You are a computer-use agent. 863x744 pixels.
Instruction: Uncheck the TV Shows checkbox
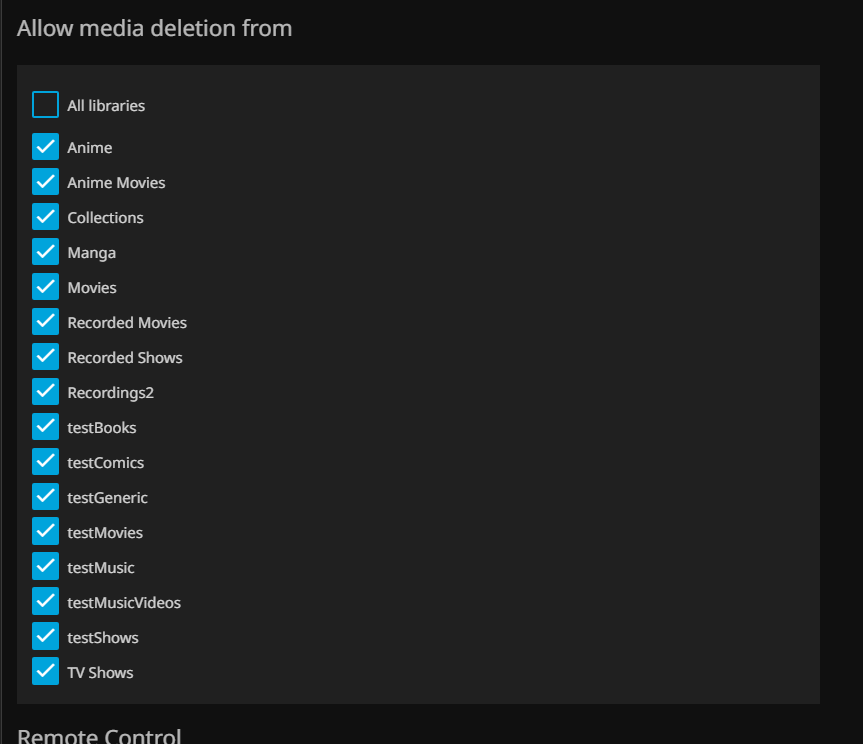(45, 672)
